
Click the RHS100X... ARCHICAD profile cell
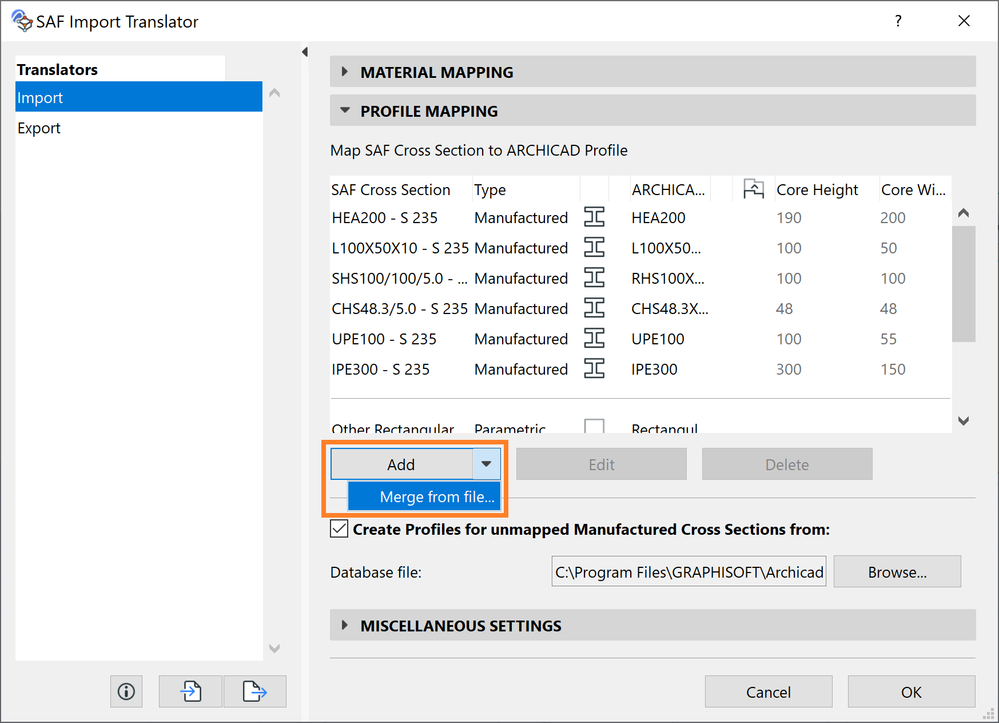click(x=668, y=278)
